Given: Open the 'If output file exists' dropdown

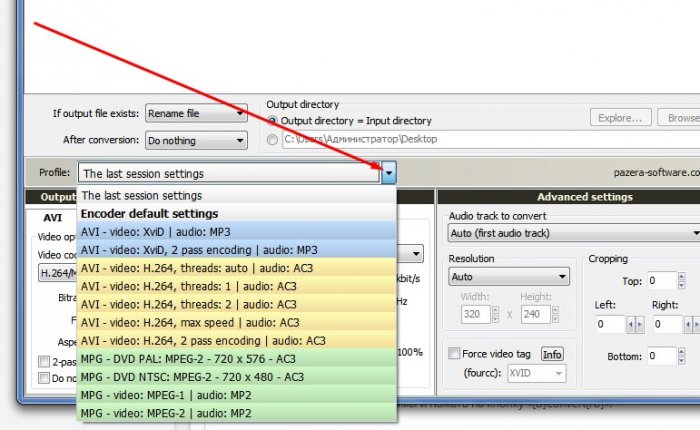Looking at the screenshot, I should pyautogui.click(x=196, y=114).
